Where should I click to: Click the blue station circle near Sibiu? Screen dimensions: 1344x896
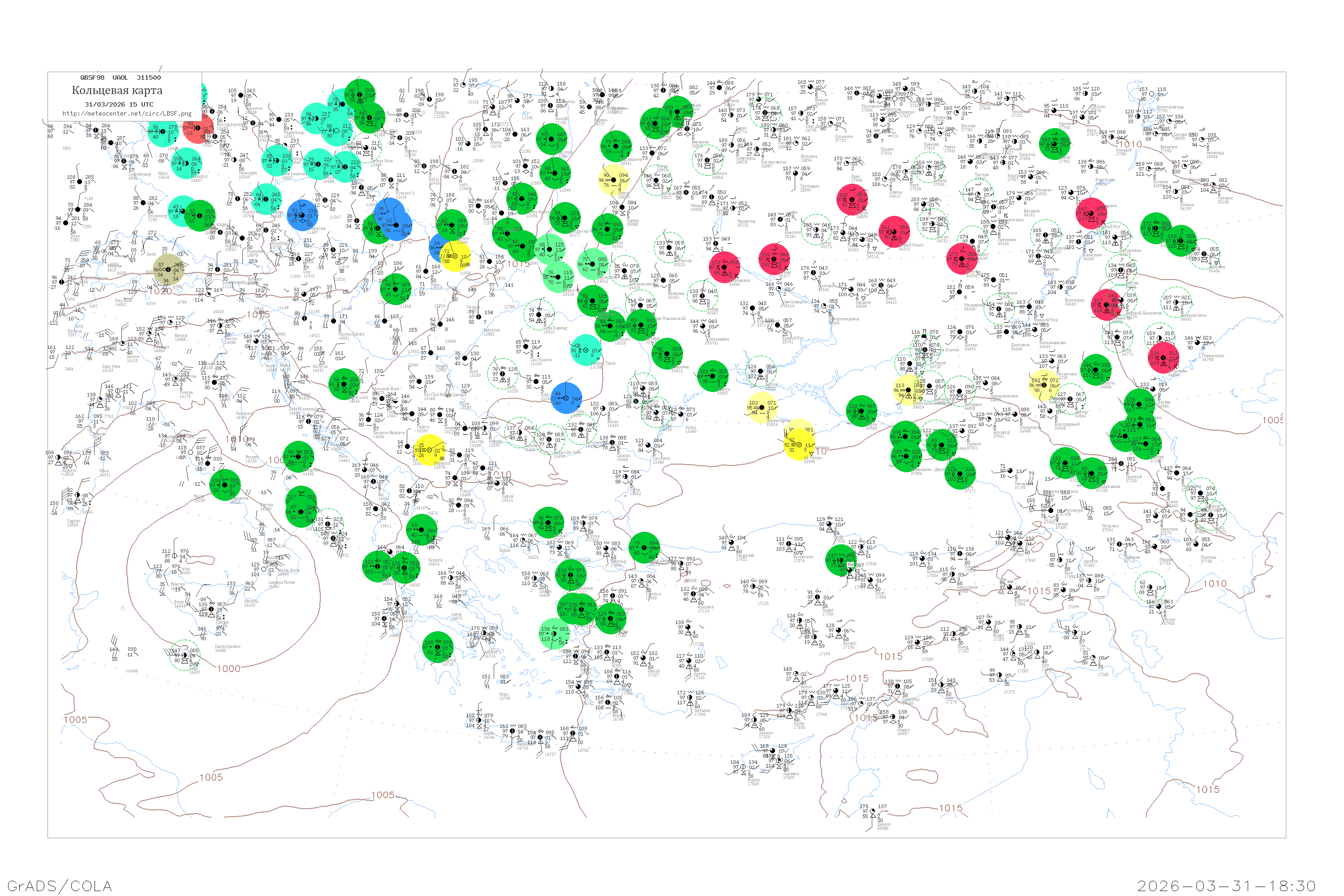click(x=566, y=398)
